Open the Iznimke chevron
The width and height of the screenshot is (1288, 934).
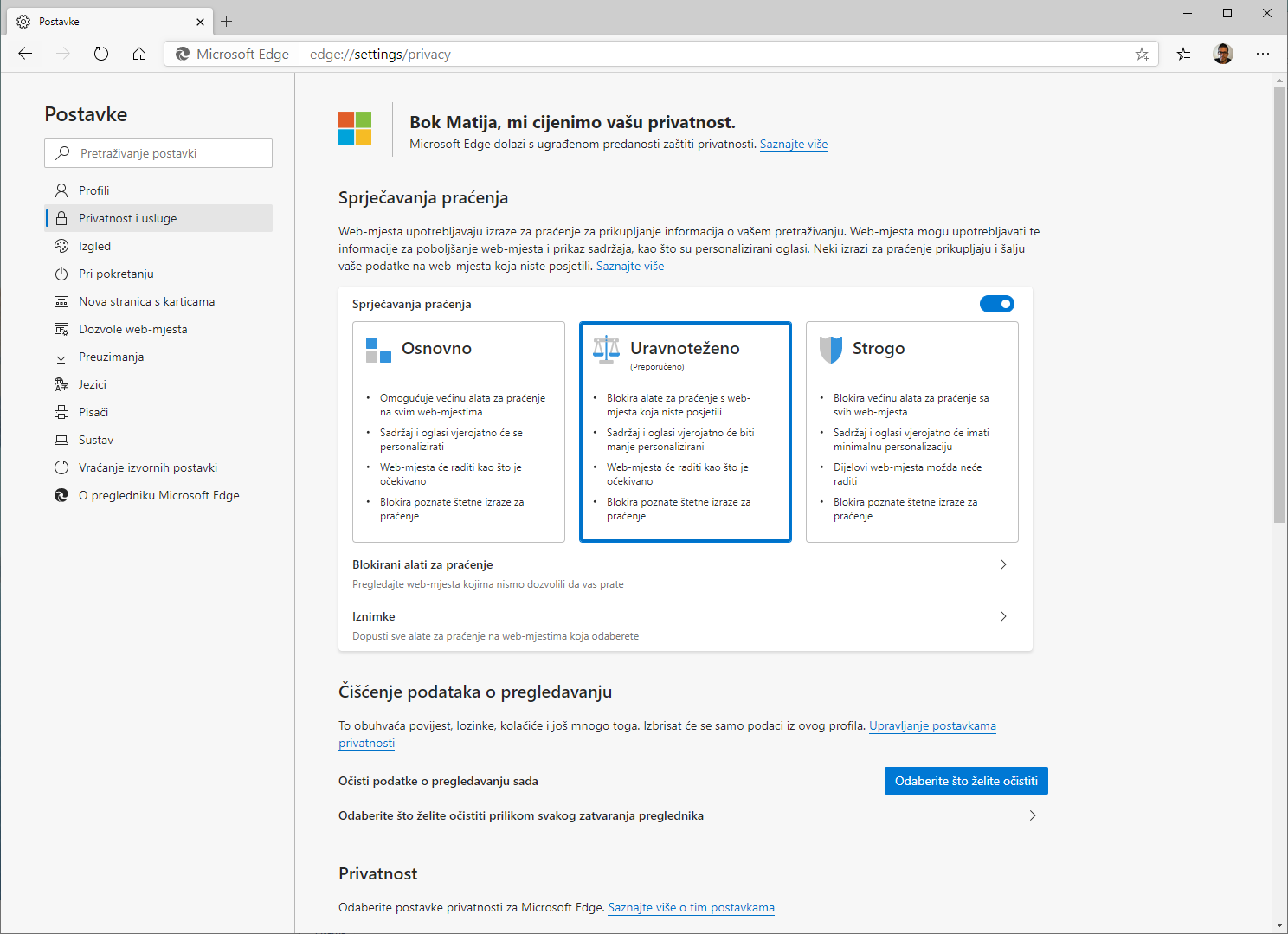pos(1003,616)
